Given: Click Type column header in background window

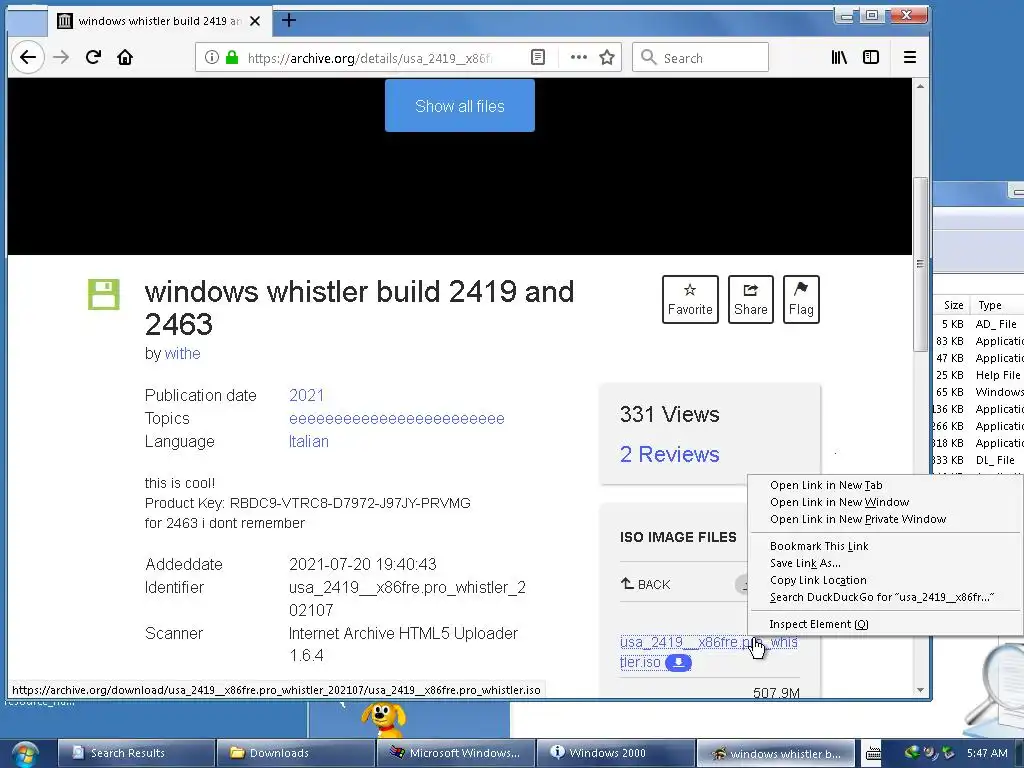Looking at the screenshot, I should tap(990, 305).
